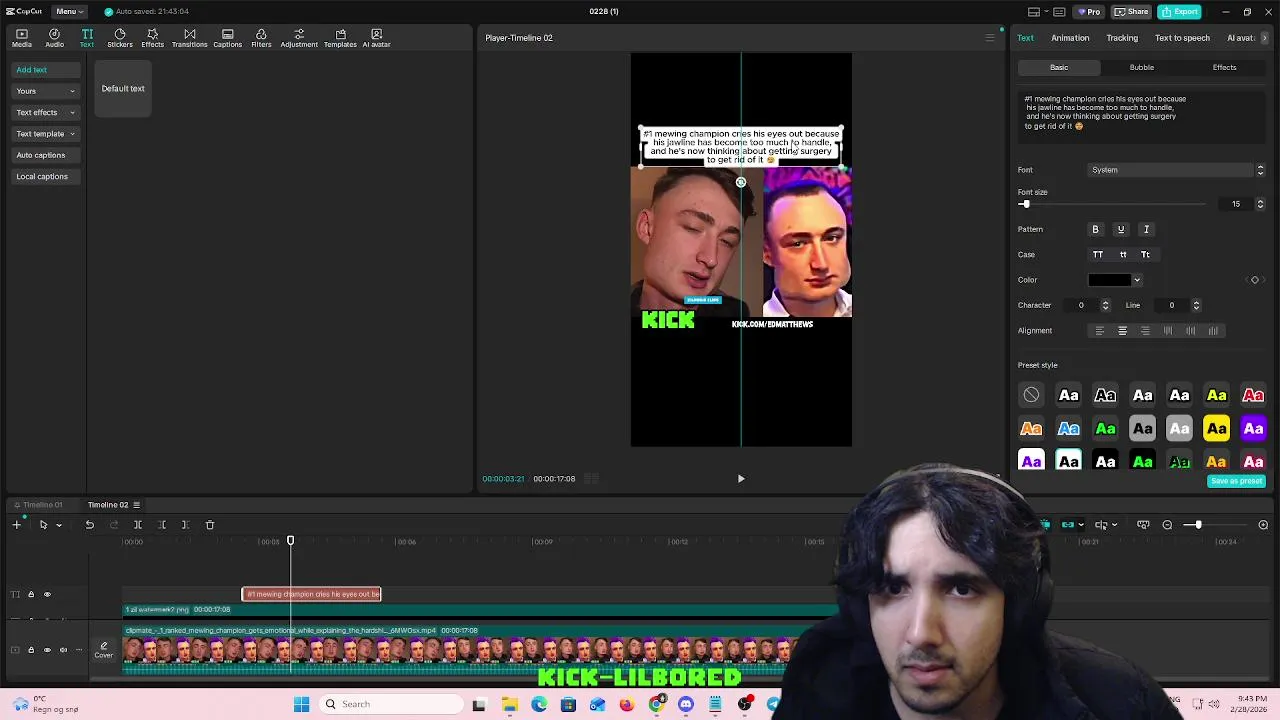Click the Cover edit button on main track
This screenshot has height=720, width=1280.
(103, 650)
